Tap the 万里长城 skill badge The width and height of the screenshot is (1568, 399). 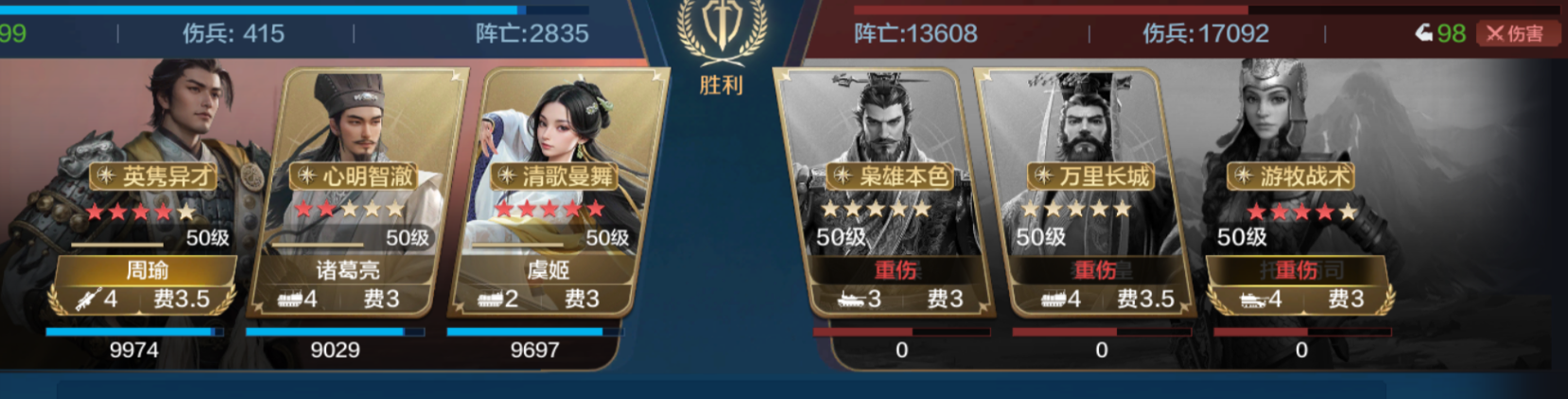point(1090,176)
